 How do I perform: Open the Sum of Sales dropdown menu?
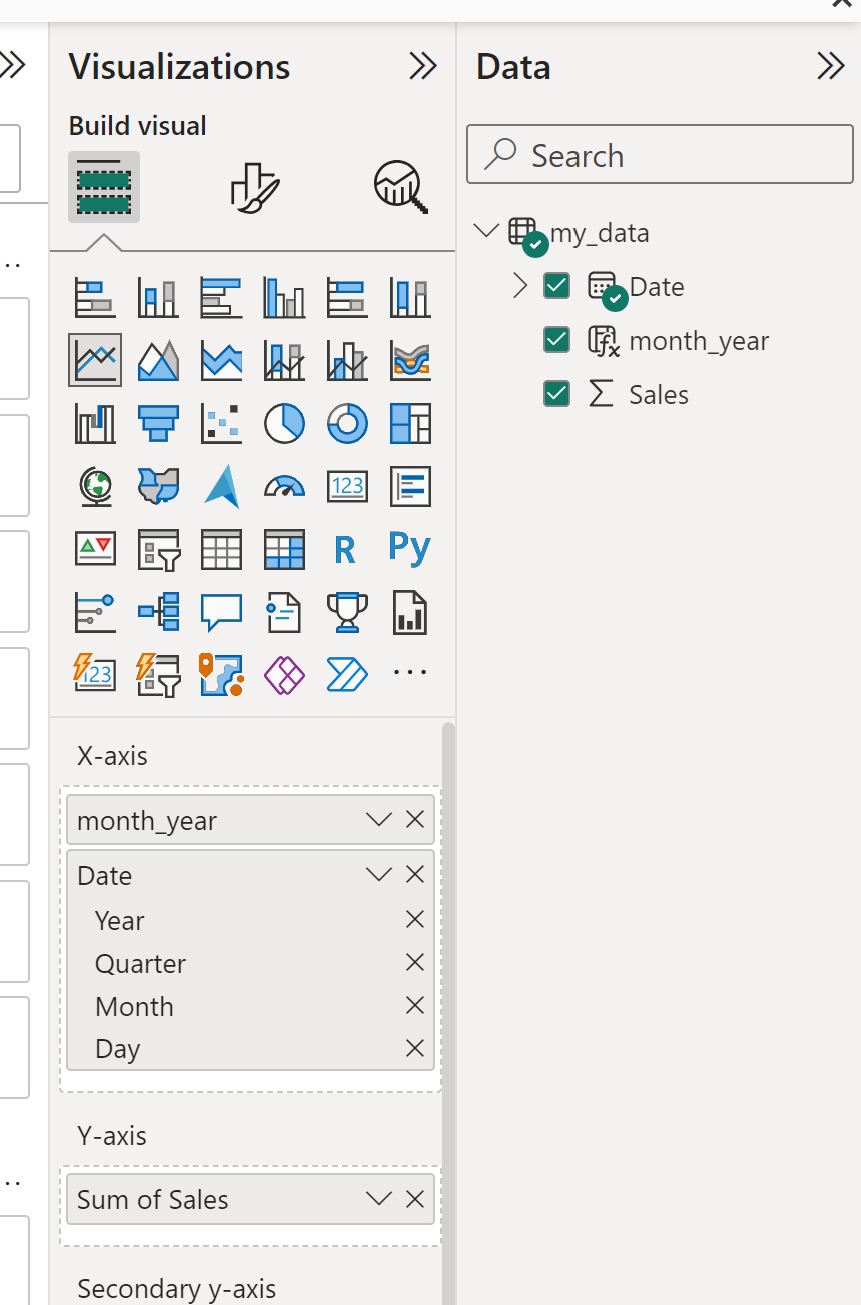378,1200
